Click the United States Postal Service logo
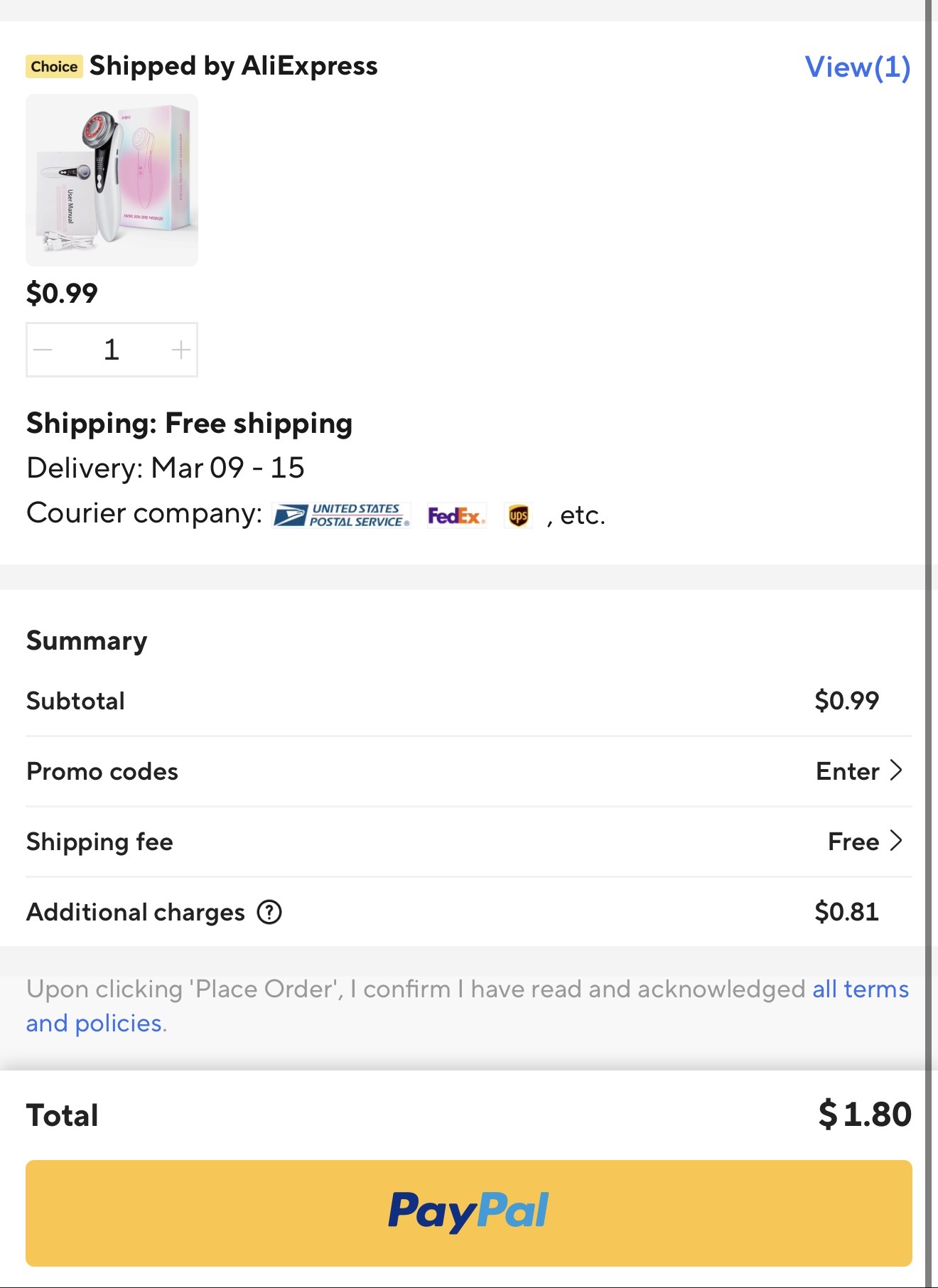The height and width of the screenshot is (1288, 938). [342, 515]
